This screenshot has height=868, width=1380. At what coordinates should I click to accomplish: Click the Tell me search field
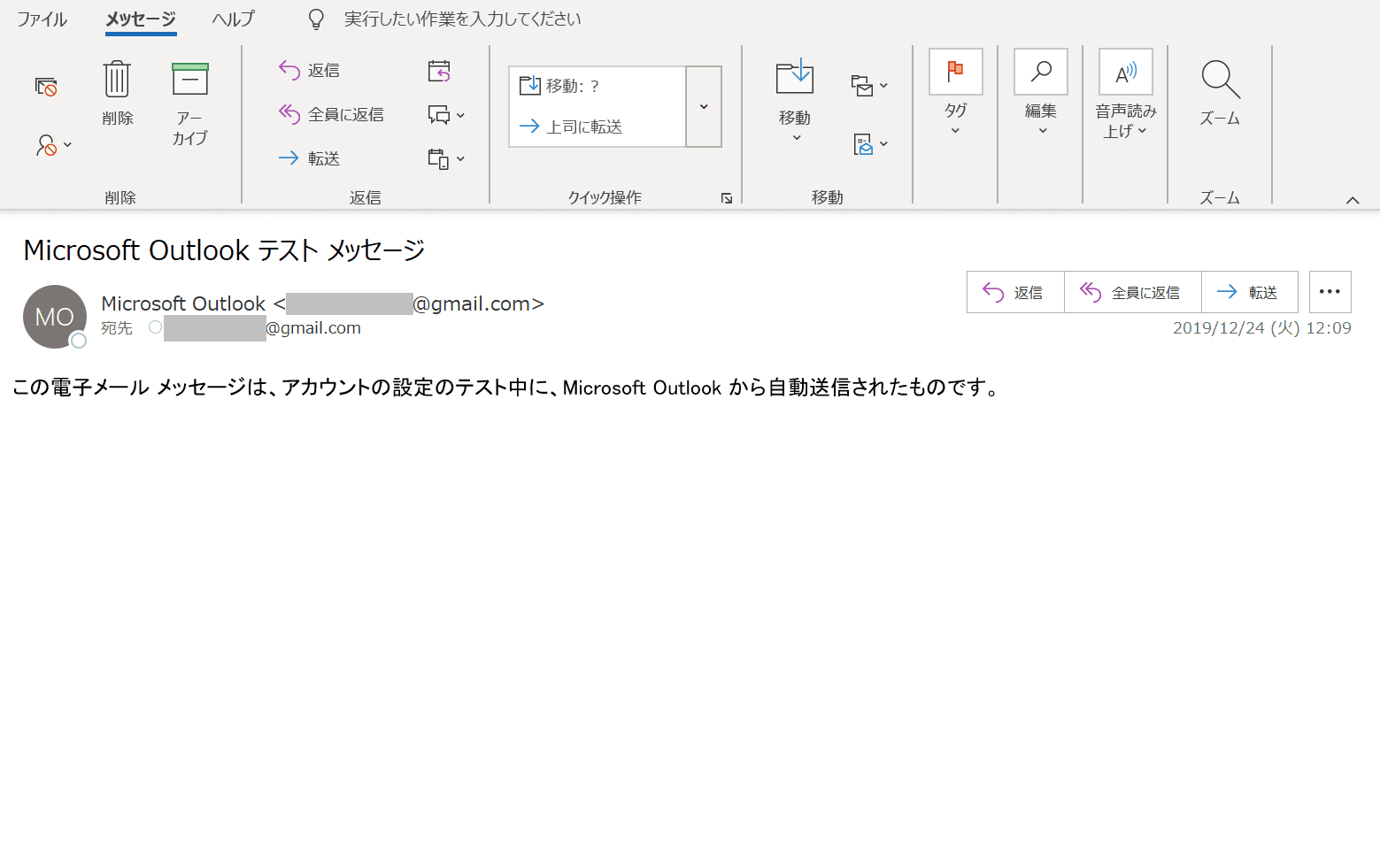tap(462, 19)
